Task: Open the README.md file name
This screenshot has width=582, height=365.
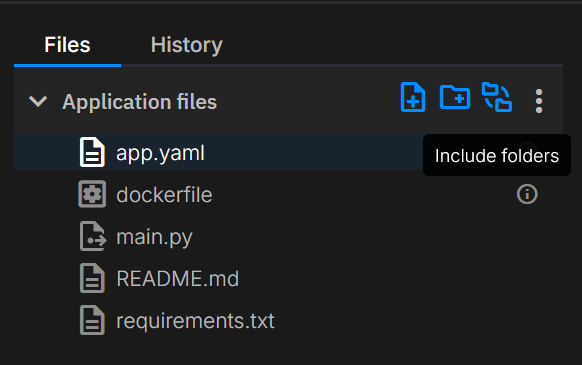Action: tap(178, 278)
